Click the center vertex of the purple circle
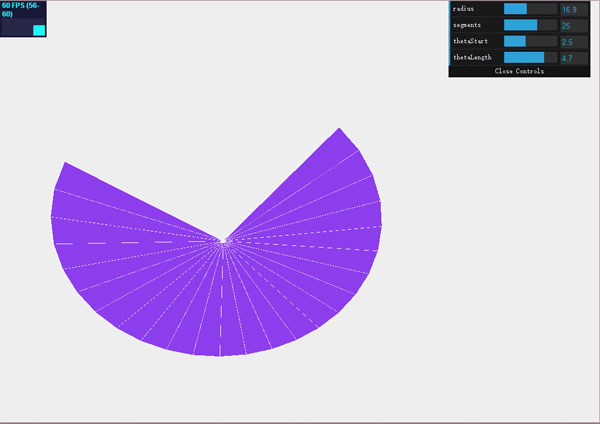Viewport: 600px width, 424px height. pos(222,241)
